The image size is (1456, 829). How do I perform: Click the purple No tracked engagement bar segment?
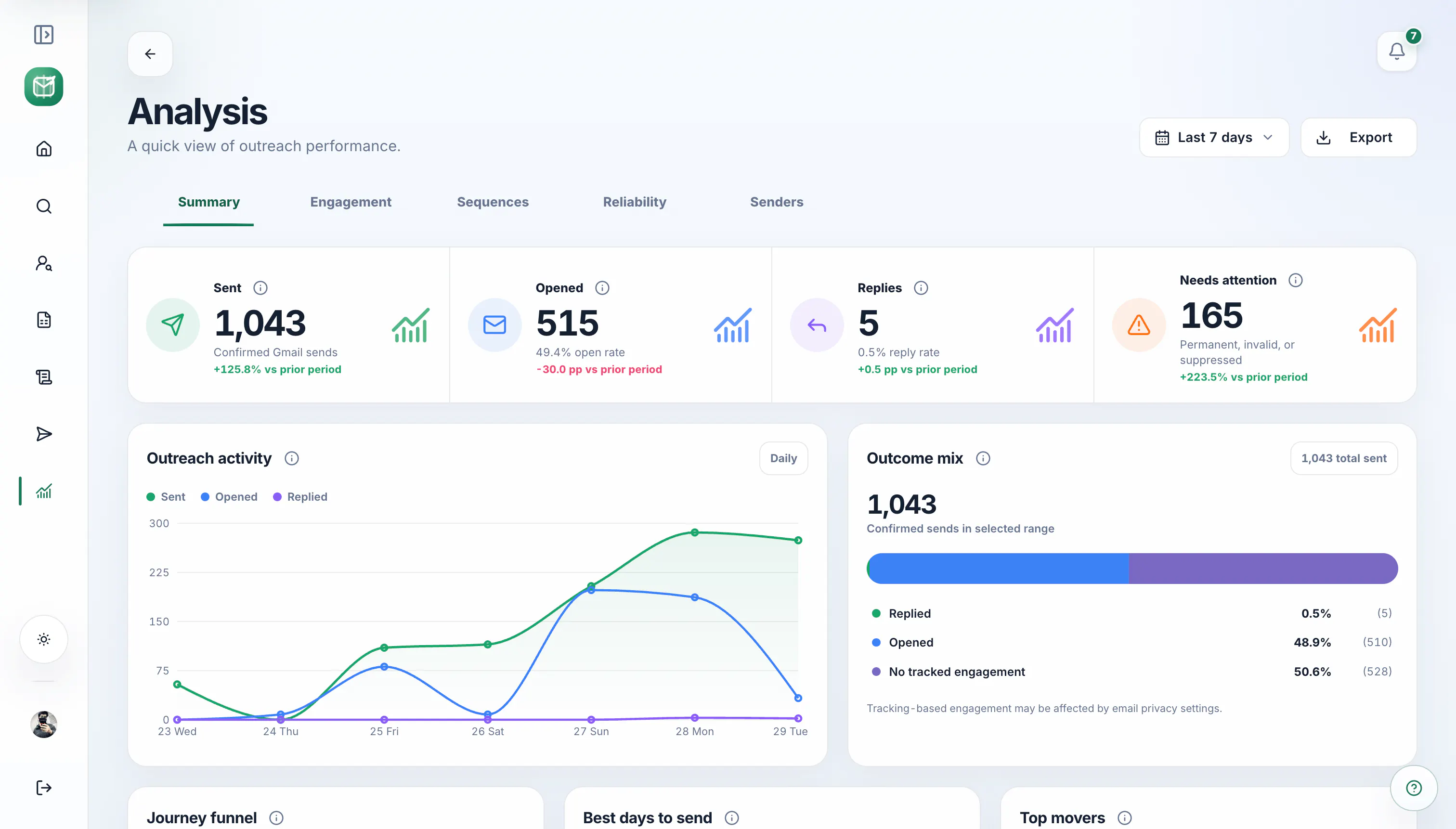[x=1263, y=568]
